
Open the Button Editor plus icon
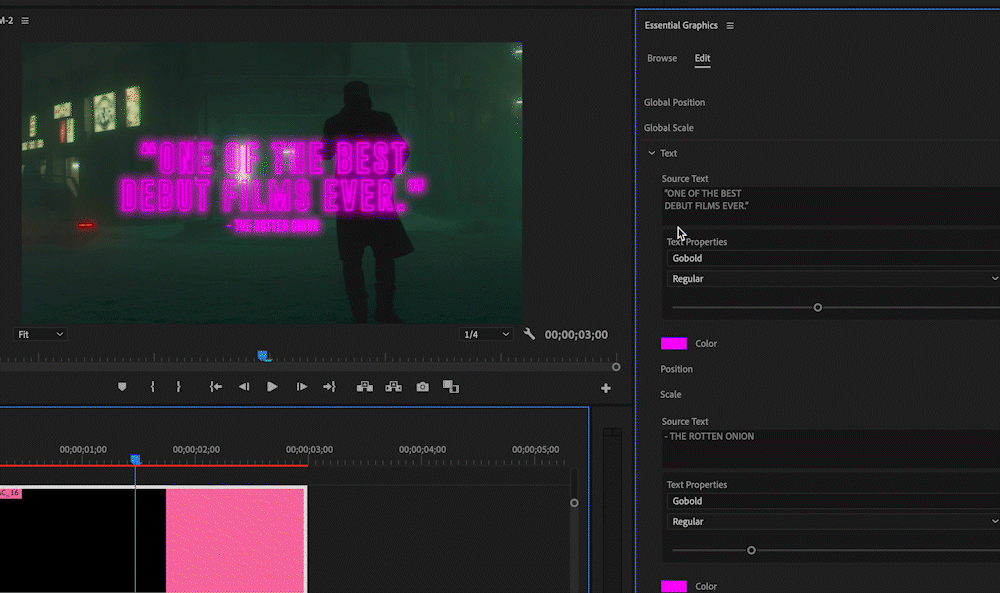[605, 388]
